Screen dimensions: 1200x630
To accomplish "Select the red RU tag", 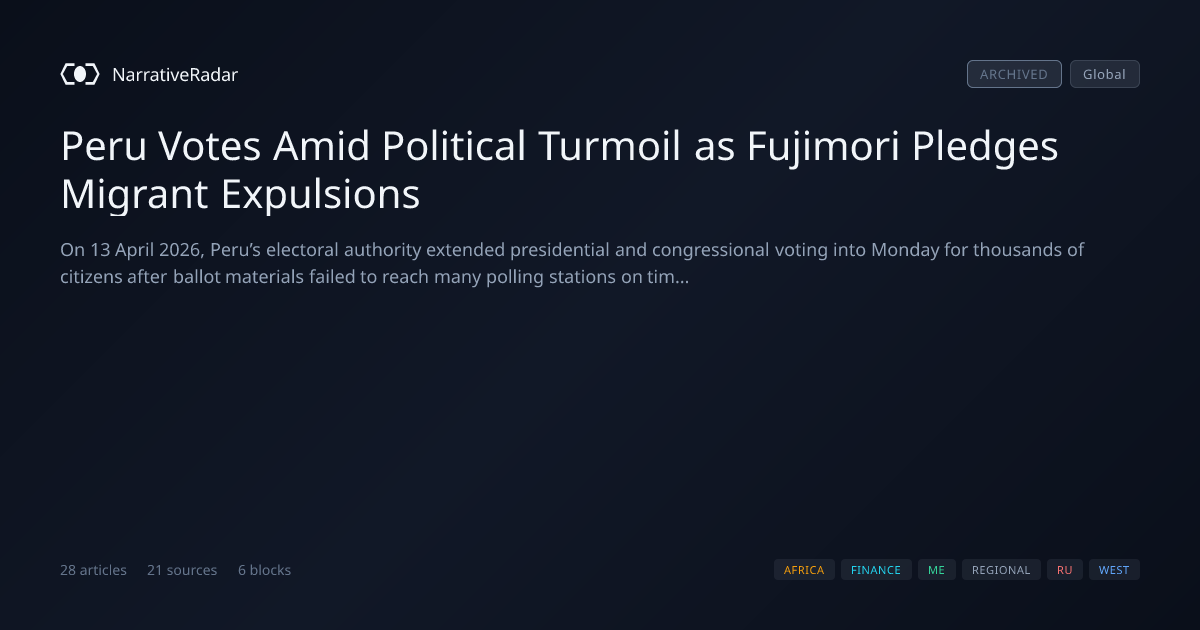I will [1065, 570].
